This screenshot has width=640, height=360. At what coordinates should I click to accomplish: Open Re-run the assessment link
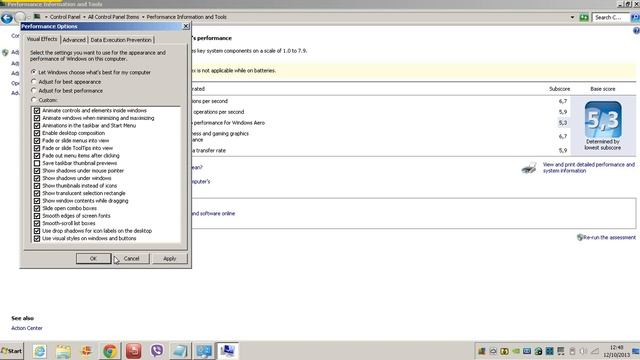pyautogui.click(x=609, y=238)
